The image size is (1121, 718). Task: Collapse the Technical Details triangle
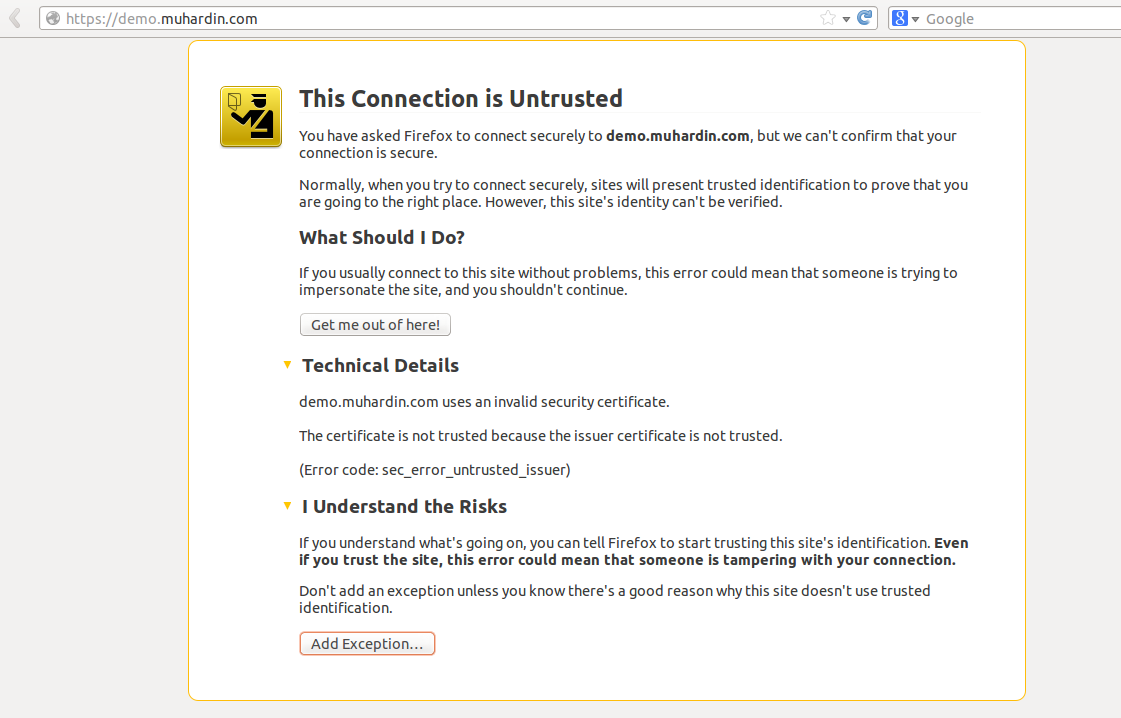click(x=287, y=365)
